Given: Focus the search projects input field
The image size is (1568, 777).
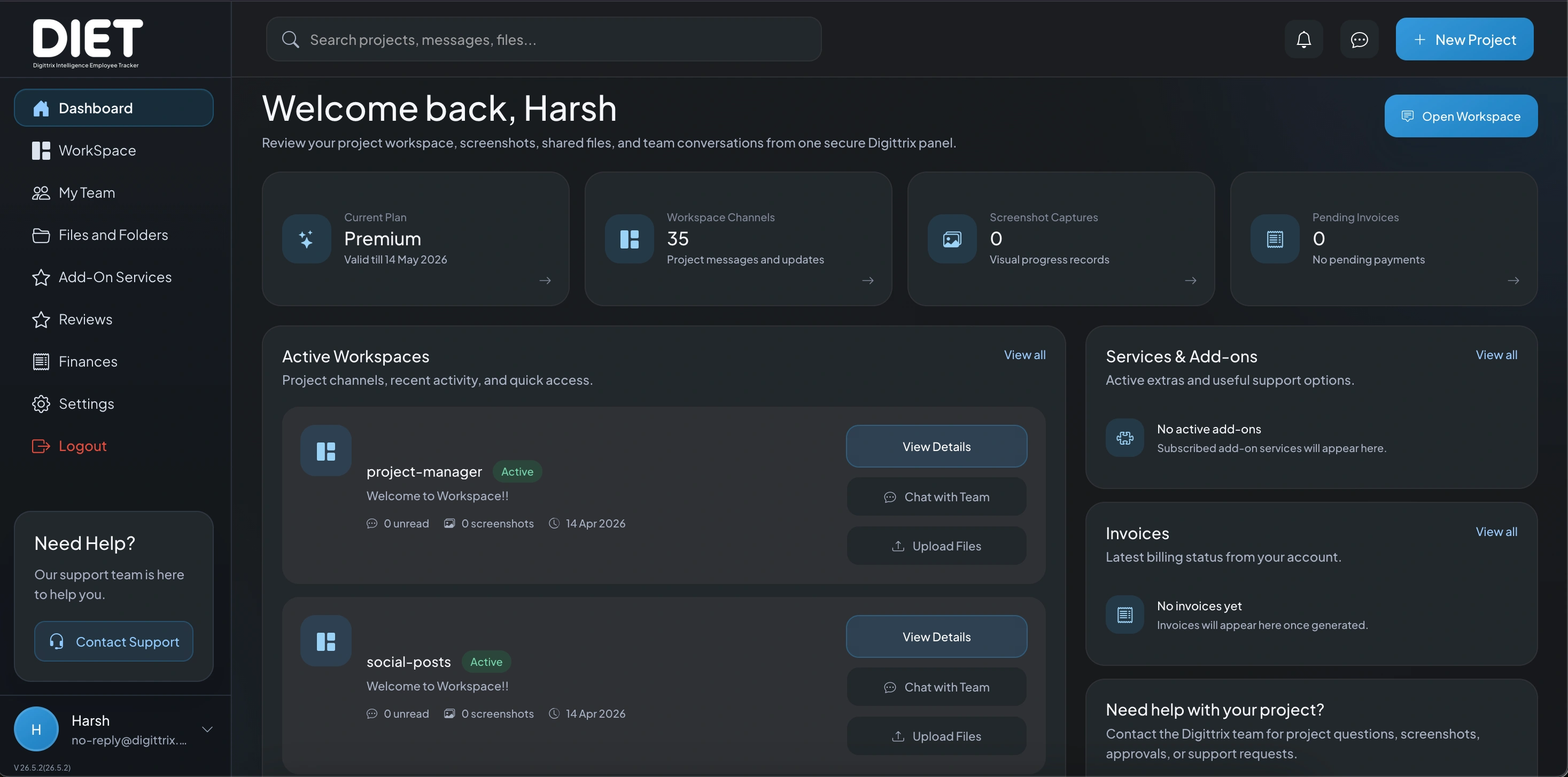Looking at the screenshot, I should 544,40.
